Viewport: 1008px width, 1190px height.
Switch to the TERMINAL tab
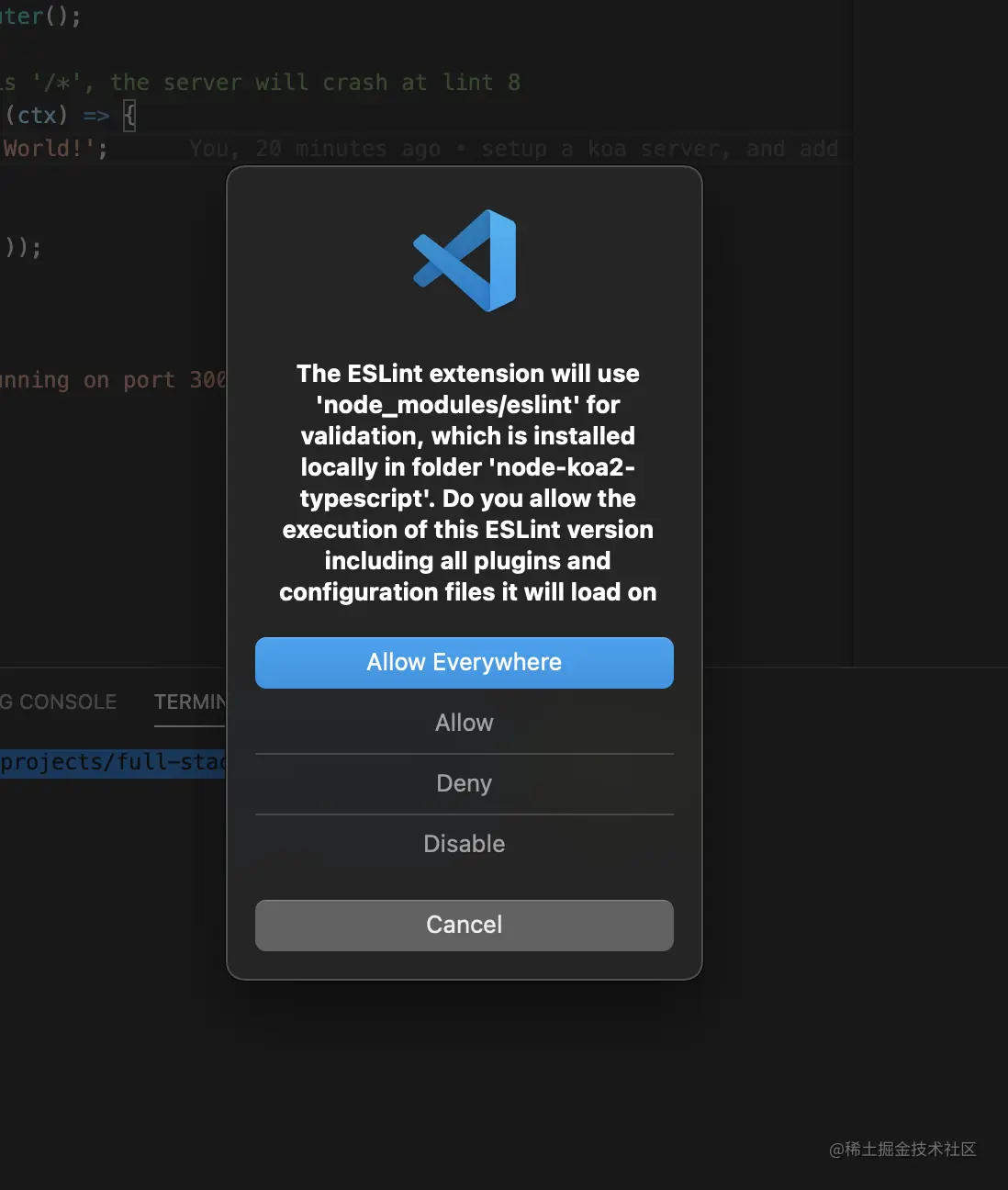pyautogui.click(x=188, y=702)
